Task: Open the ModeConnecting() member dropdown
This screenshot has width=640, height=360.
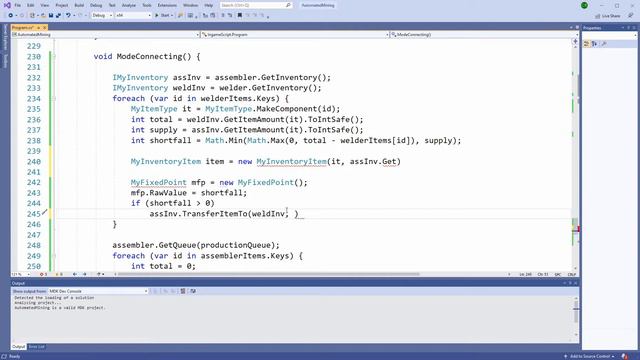Action: click(x=484, y=35)
